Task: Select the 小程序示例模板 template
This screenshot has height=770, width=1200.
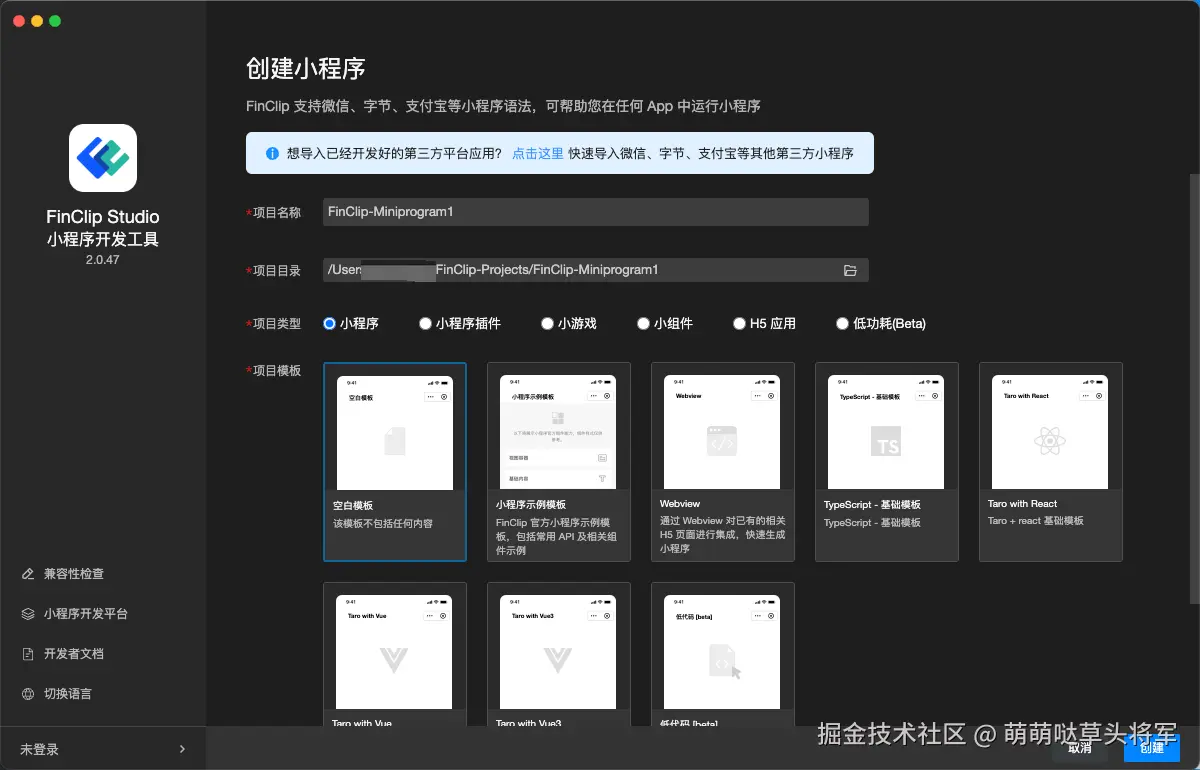Action: click(x=558, y=460)
